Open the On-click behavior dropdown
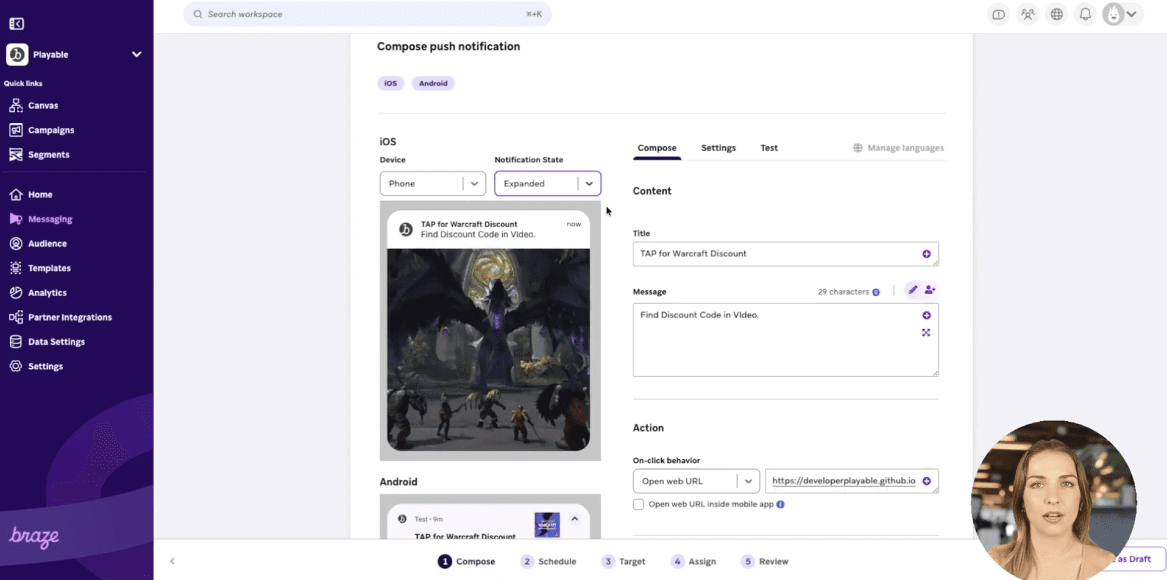This screenshot has height=580, width=1167. [x=697, y=481]
